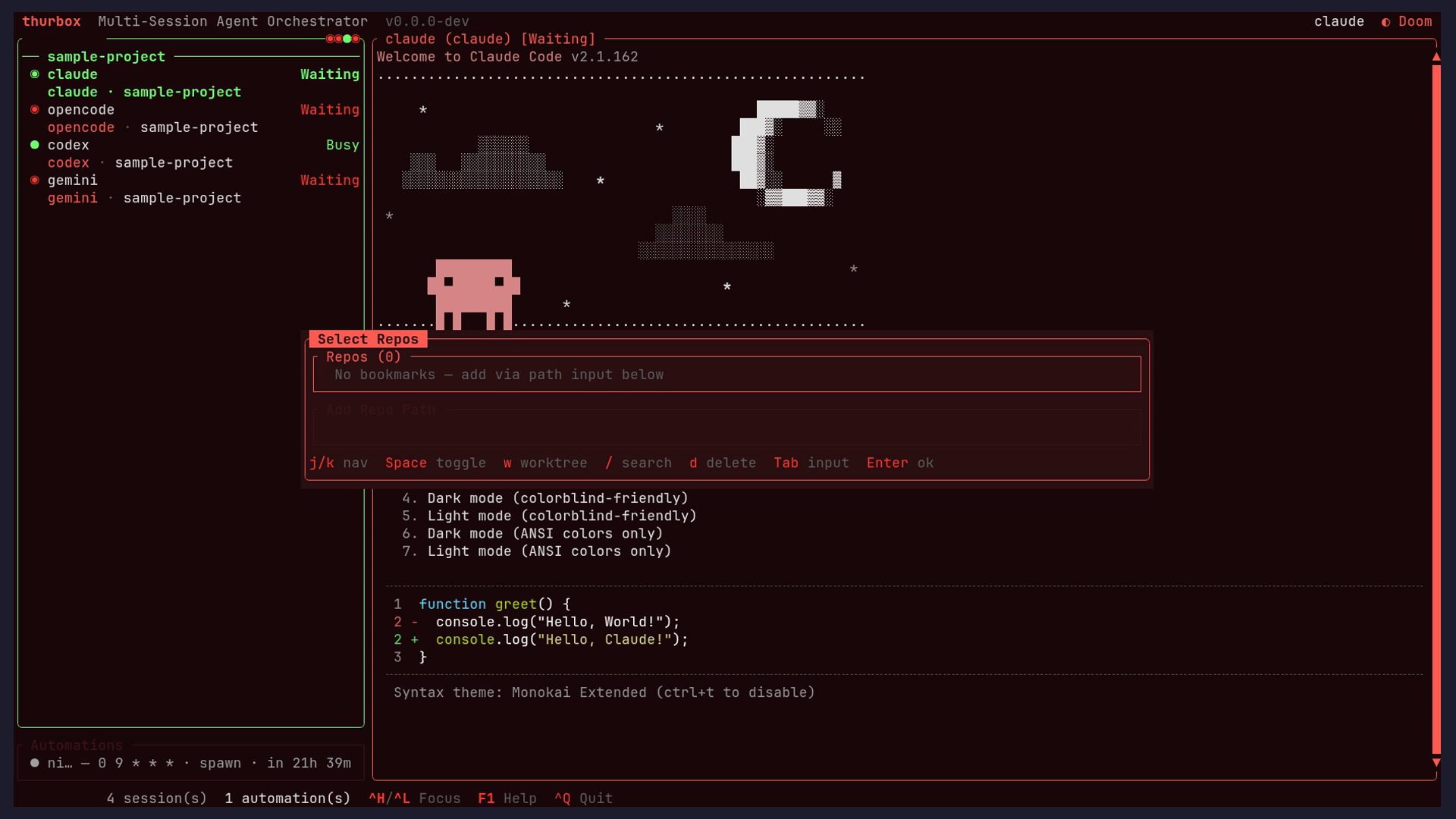This screenshot has width=1456, height=819.
Task: Click the green status dot beside claude
Action: 34,74
